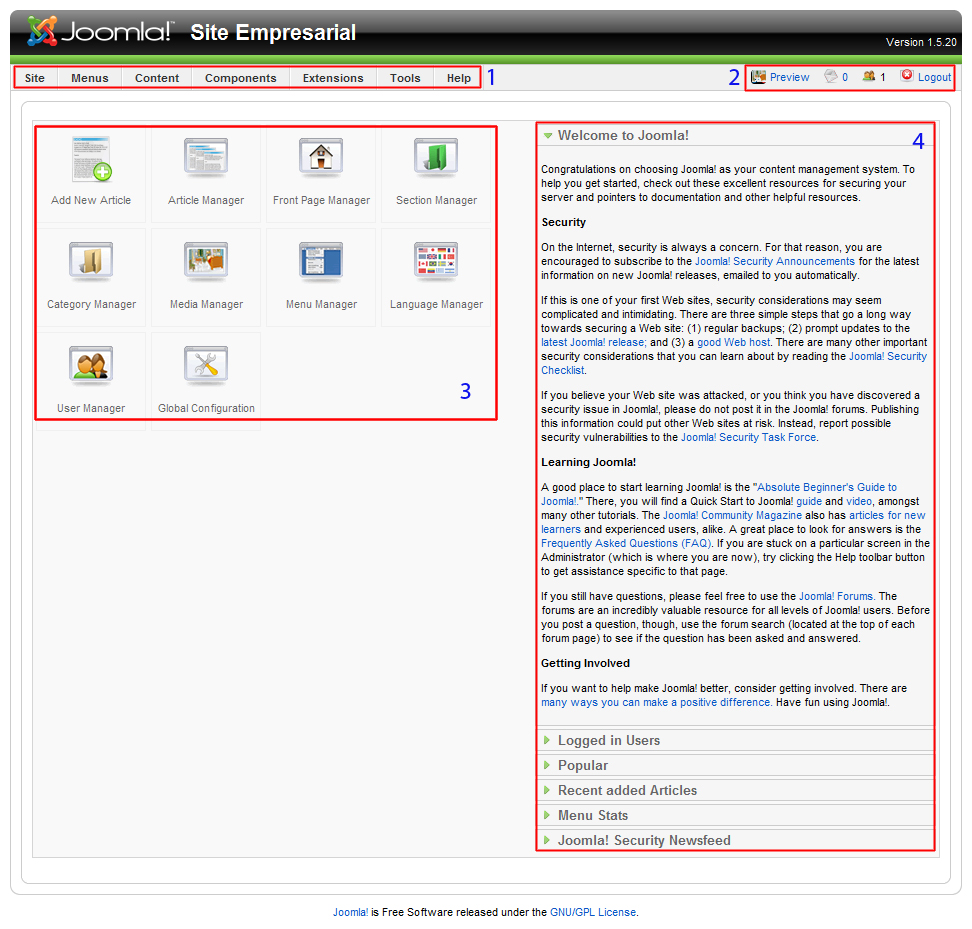
Task: Open the Tools menu
Action: (x=405, y=78)
